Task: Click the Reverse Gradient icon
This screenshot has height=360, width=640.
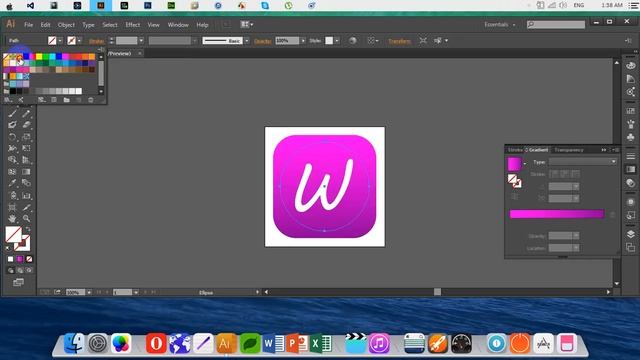Action: tap(515, 197)
